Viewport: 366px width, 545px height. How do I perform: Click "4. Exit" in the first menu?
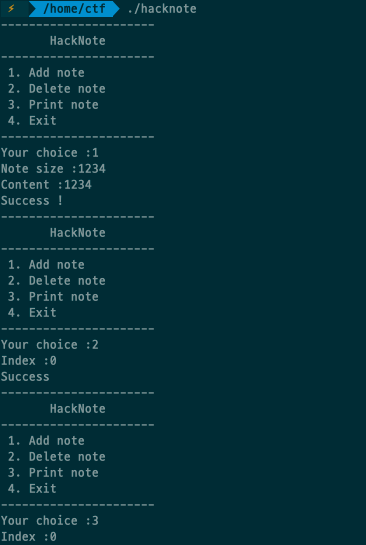32,121
